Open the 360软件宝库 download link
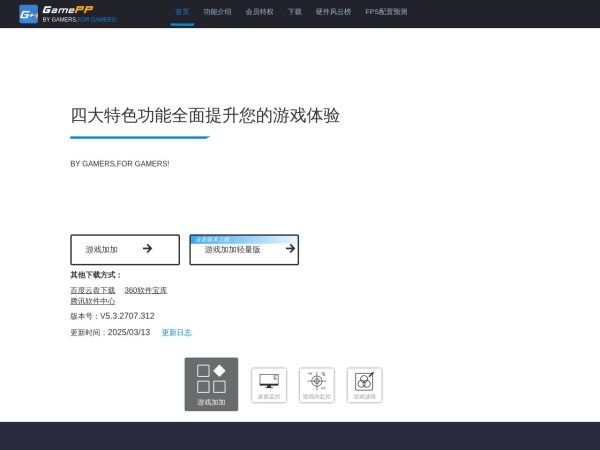The height and width of the screenshot is (450, 600). point(146,290)
